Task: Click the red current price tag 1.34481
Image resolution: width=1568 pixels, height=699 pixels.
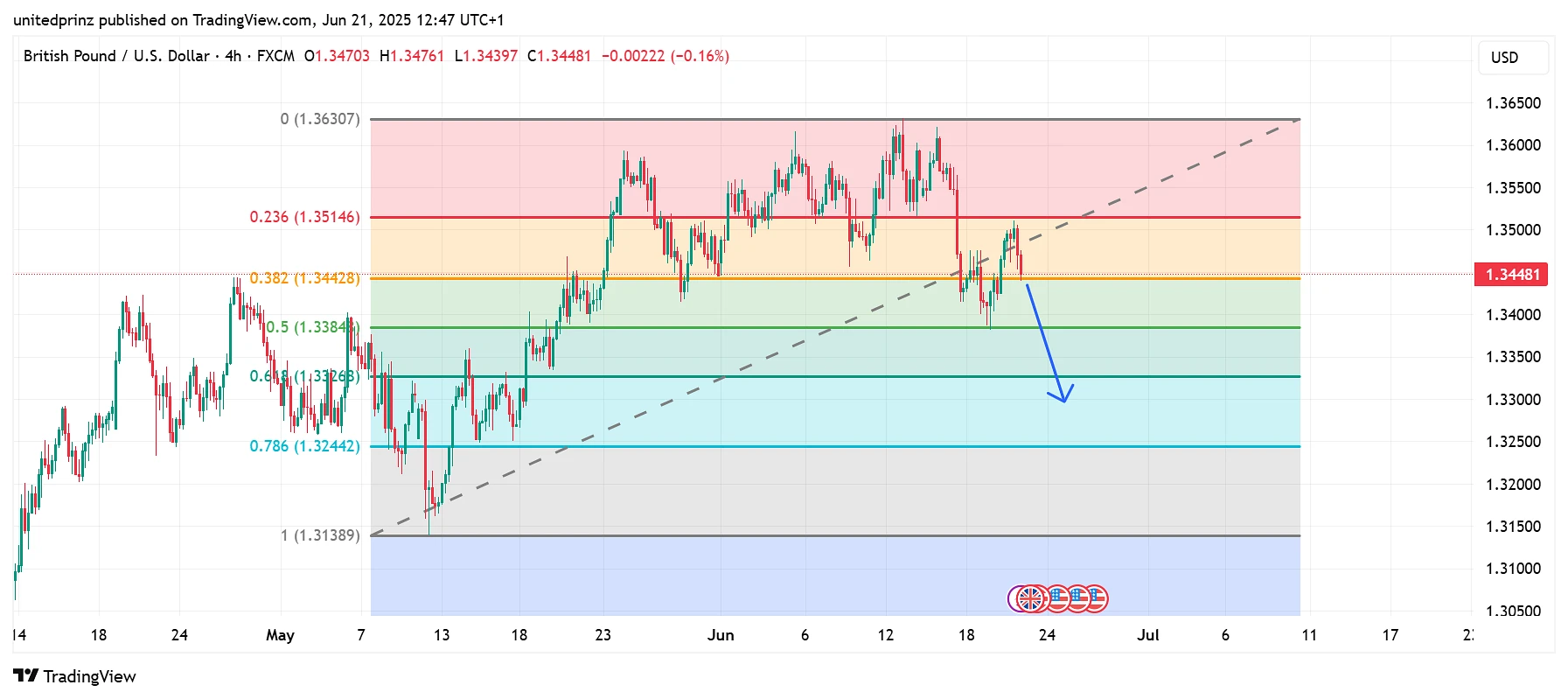Action: click(x=1511, y=275)
